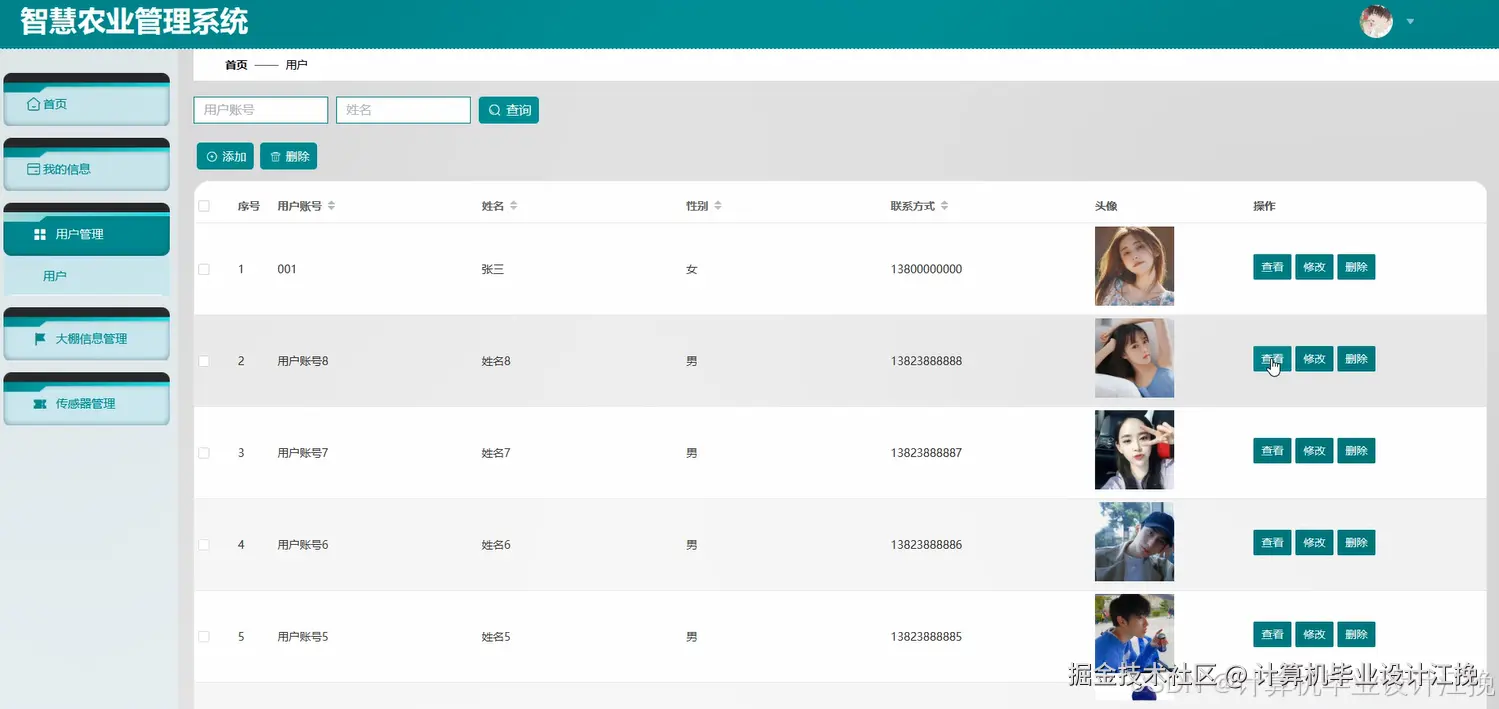Click the 智慧农业管理系统 title

point(134,21)
